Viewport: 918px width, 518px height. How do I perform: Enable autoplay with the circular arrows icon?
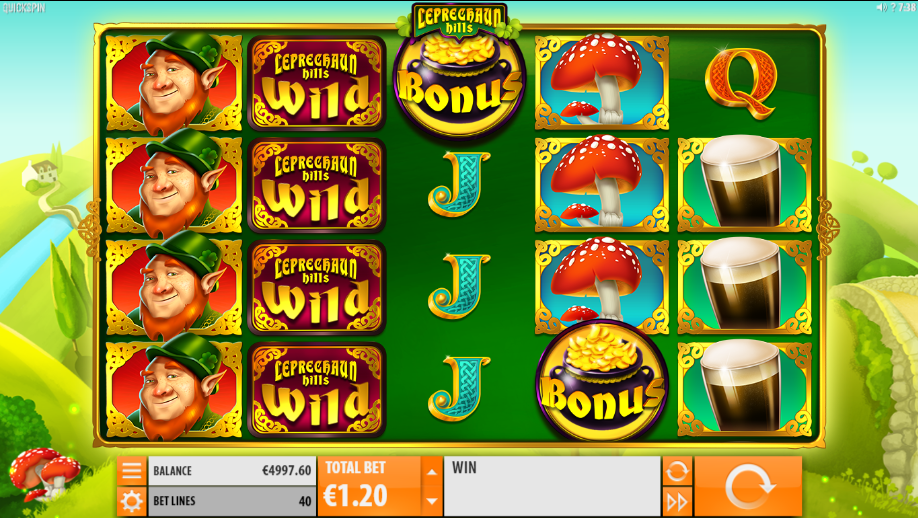[677, 471]
